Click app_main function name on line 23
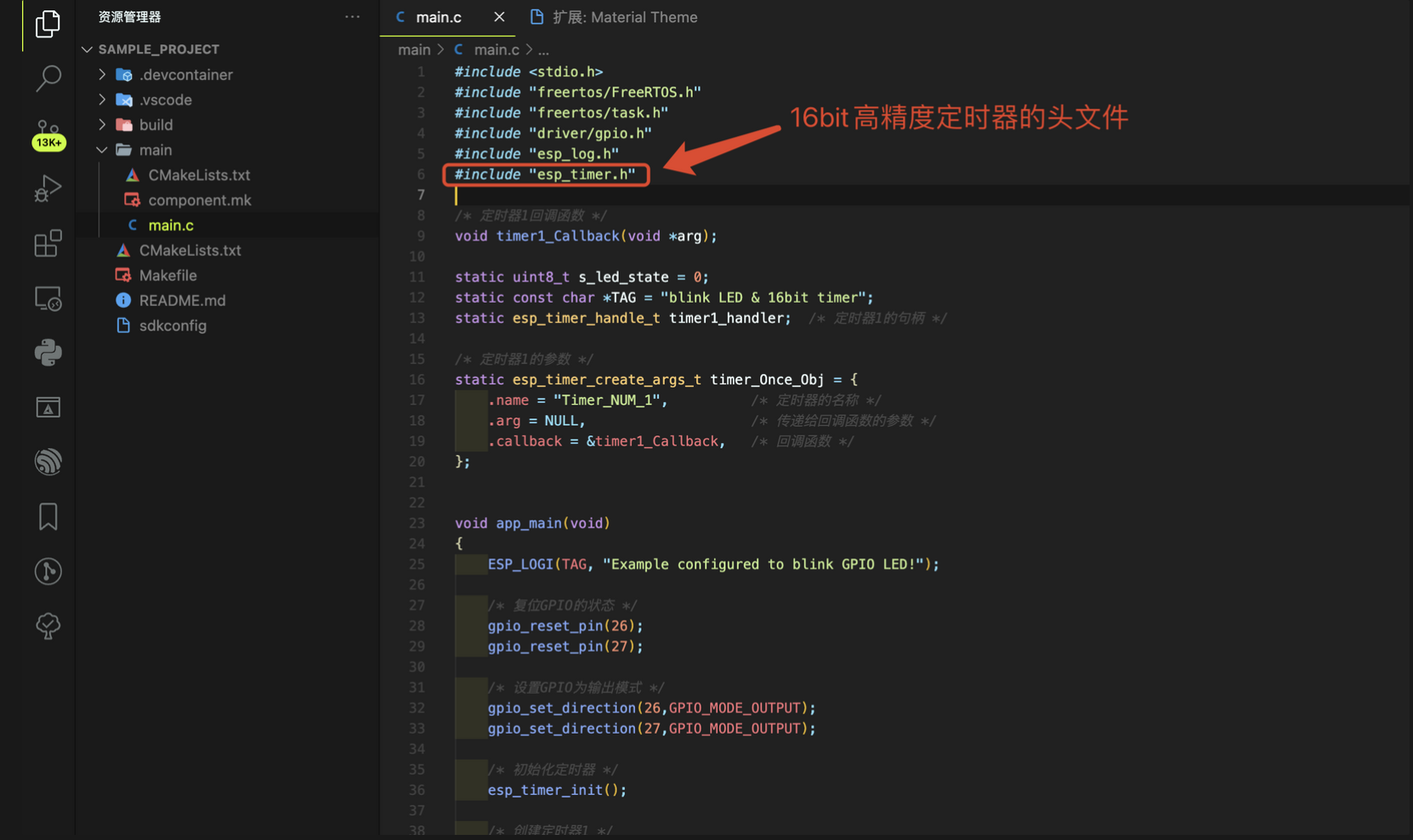This screenshot has width=1413, height=840. tap(529, 523)
